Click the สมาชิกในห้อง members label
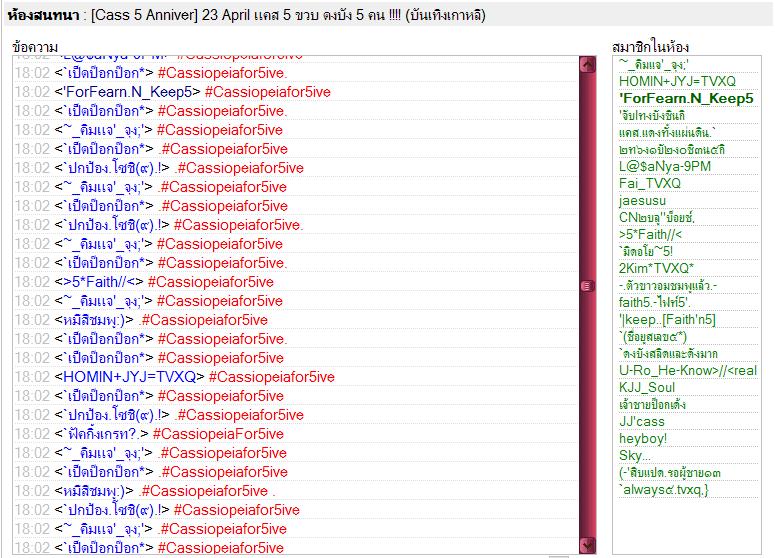 point(650,47)
